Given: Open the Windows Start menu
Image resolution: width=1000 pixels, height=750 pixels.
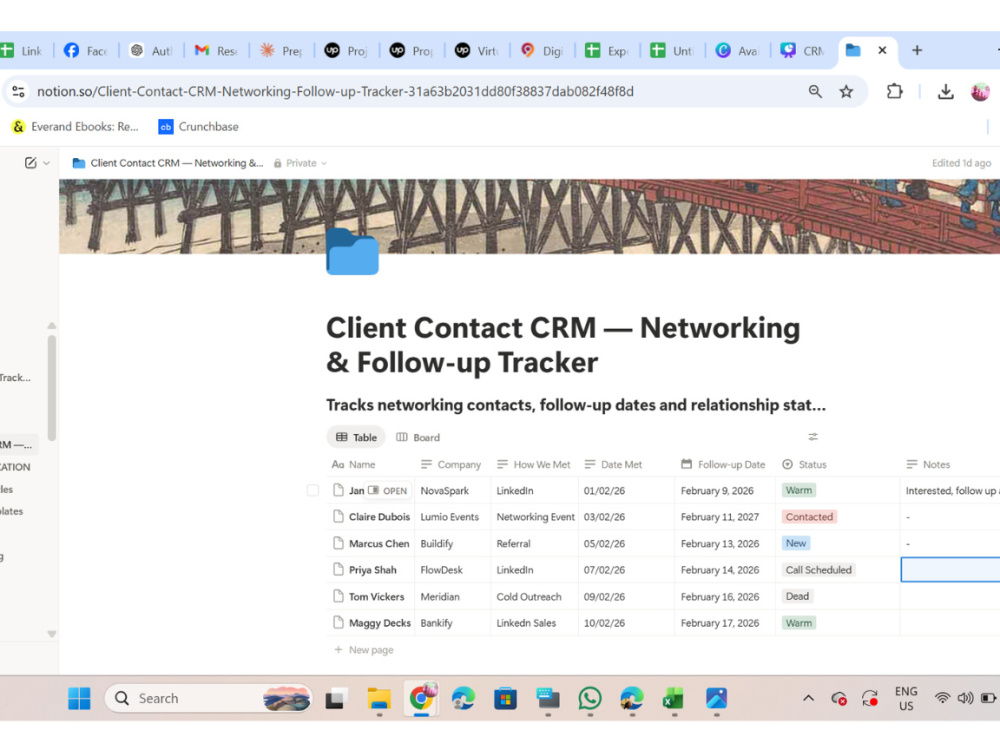Looking at the screenshot, I should 79,698.
